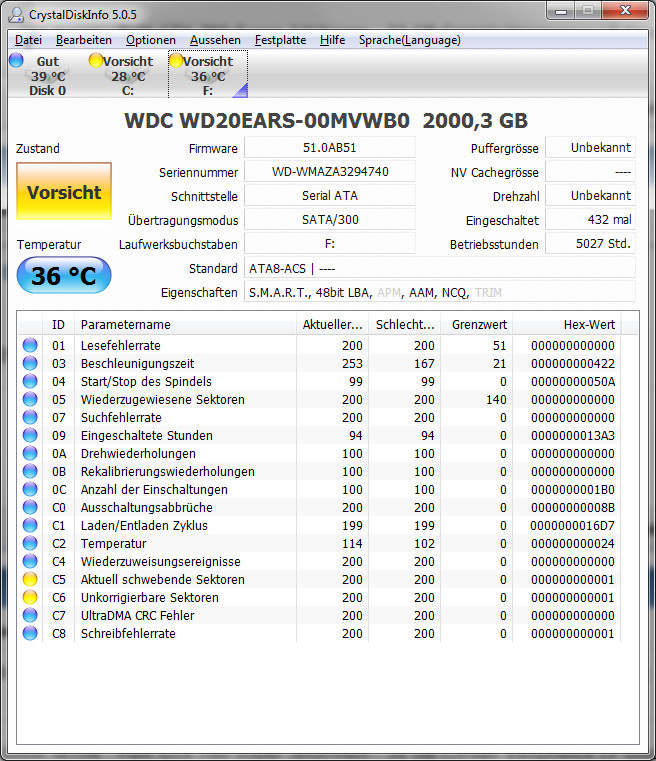This screenshot has height=761, width=656.
Task: Click blue status icon for UltraDMA CRC Fehler
Action: (30, 615)
